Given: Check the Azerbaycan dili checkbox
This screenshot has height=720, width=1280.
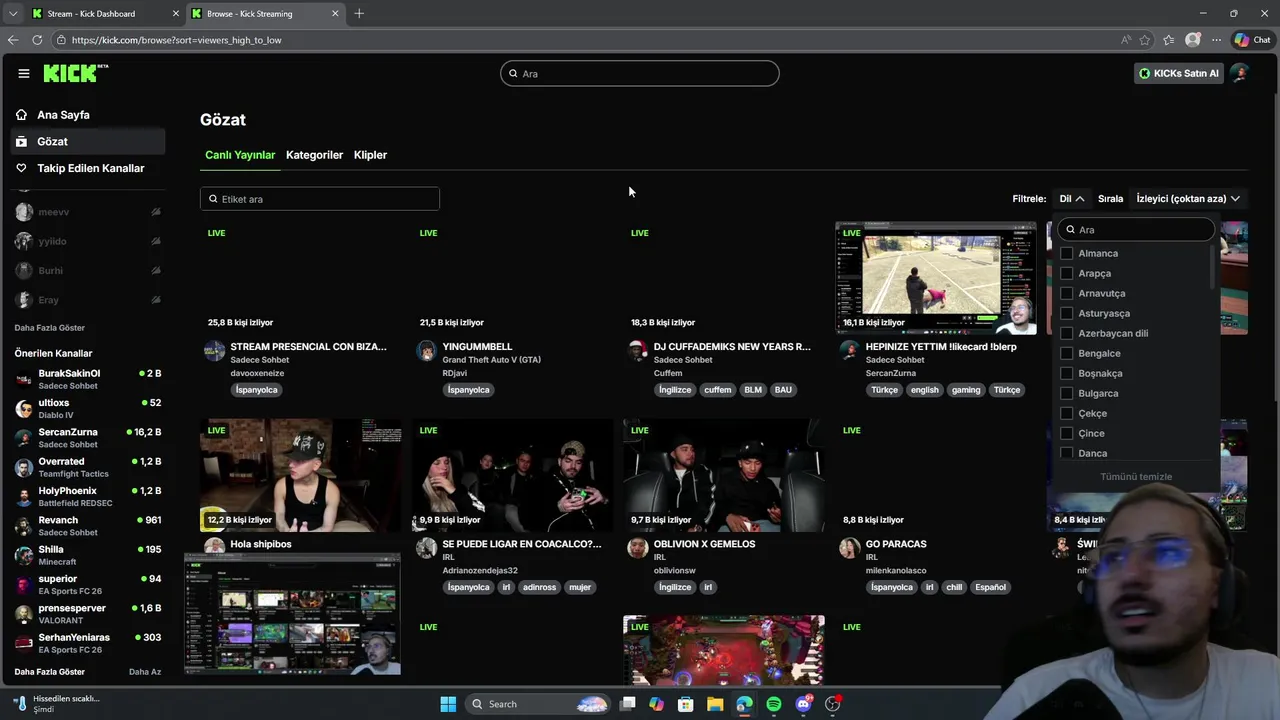Looking at the screenshot, I should (x=1066, y=334).
